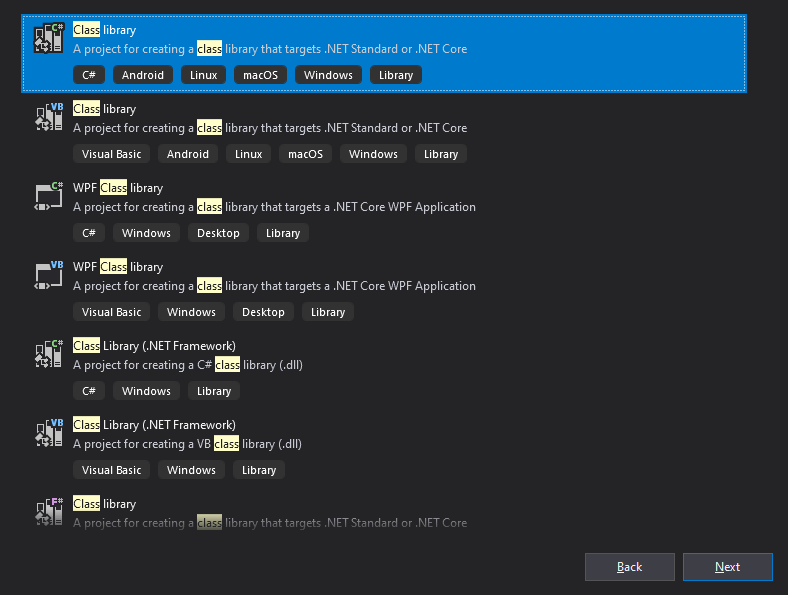Click C# WPF Class library description text

274,207
